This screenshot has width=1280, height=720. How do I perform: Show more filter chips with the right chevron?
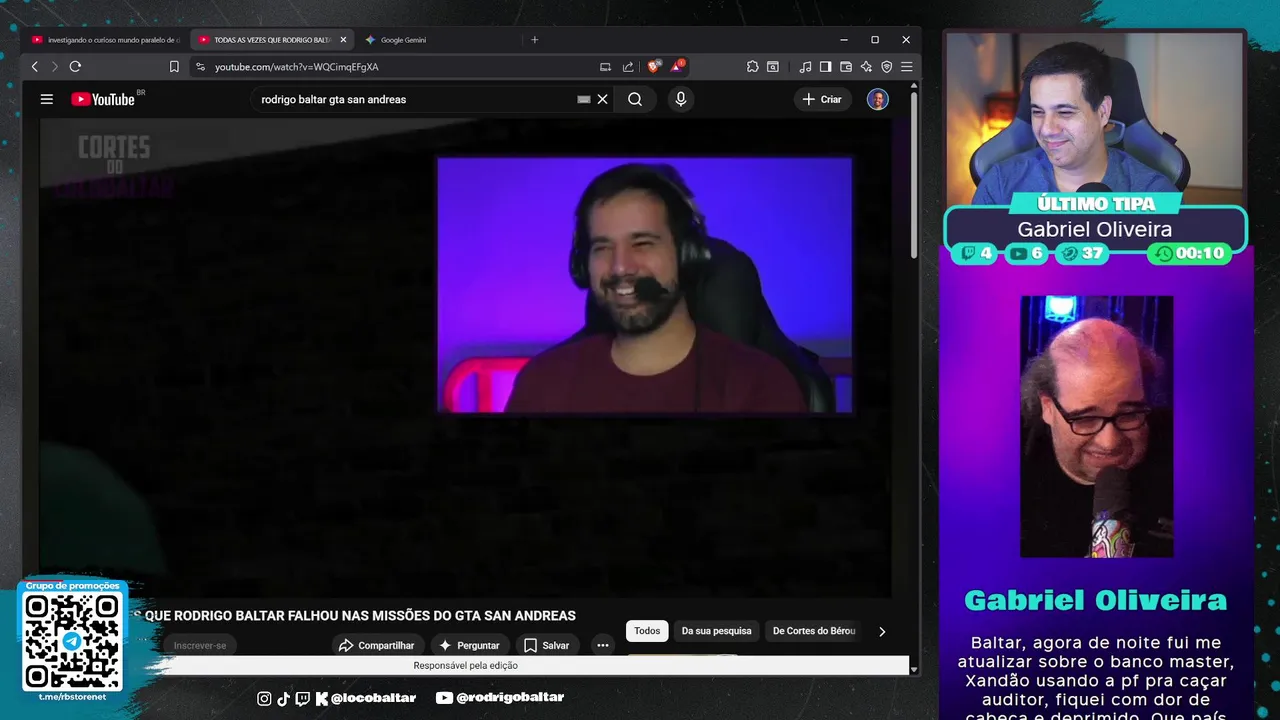(882, 631)
